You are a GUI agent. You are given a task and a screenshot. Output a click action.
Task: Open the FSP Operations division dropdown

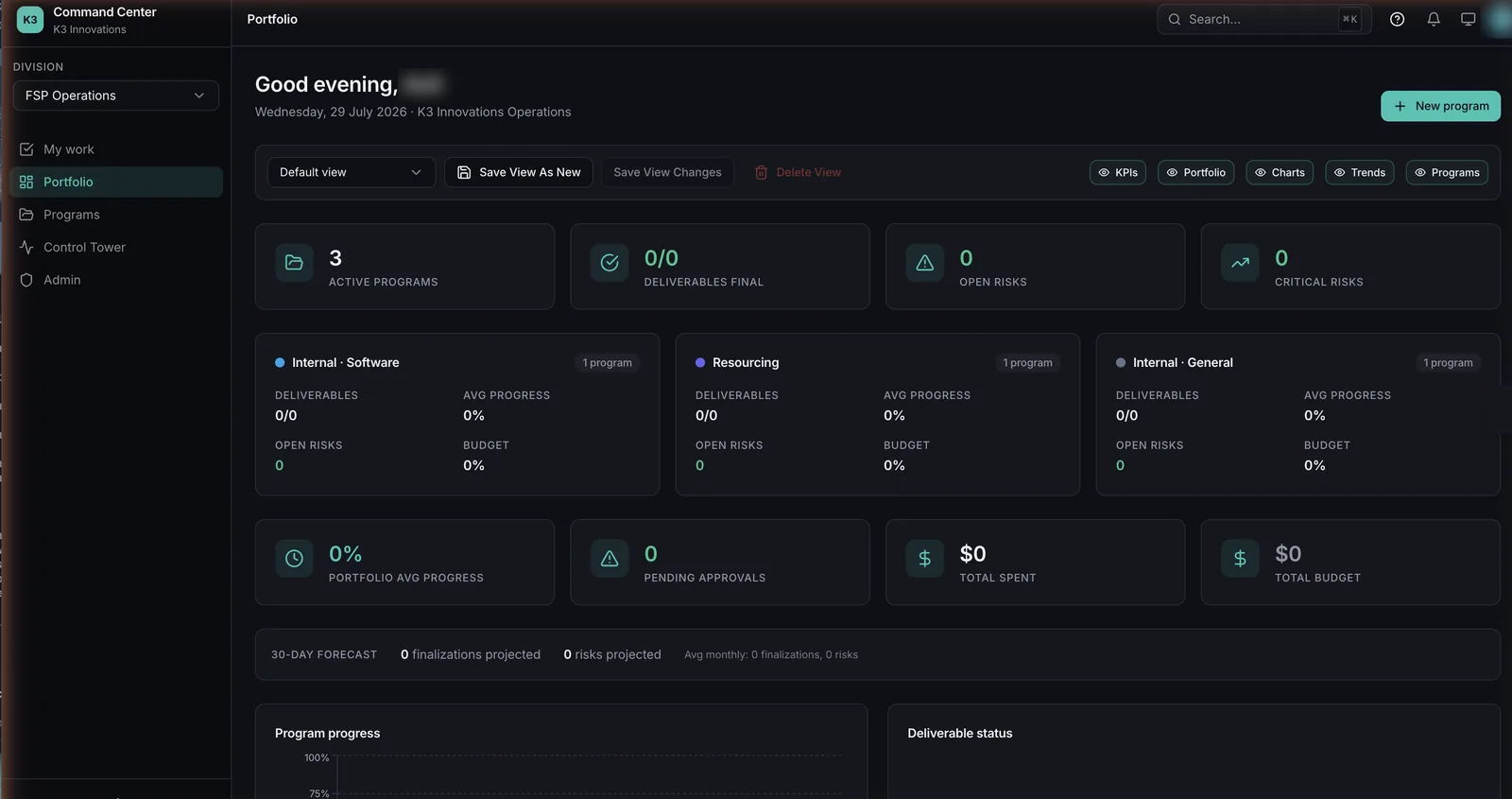[116, 96]
